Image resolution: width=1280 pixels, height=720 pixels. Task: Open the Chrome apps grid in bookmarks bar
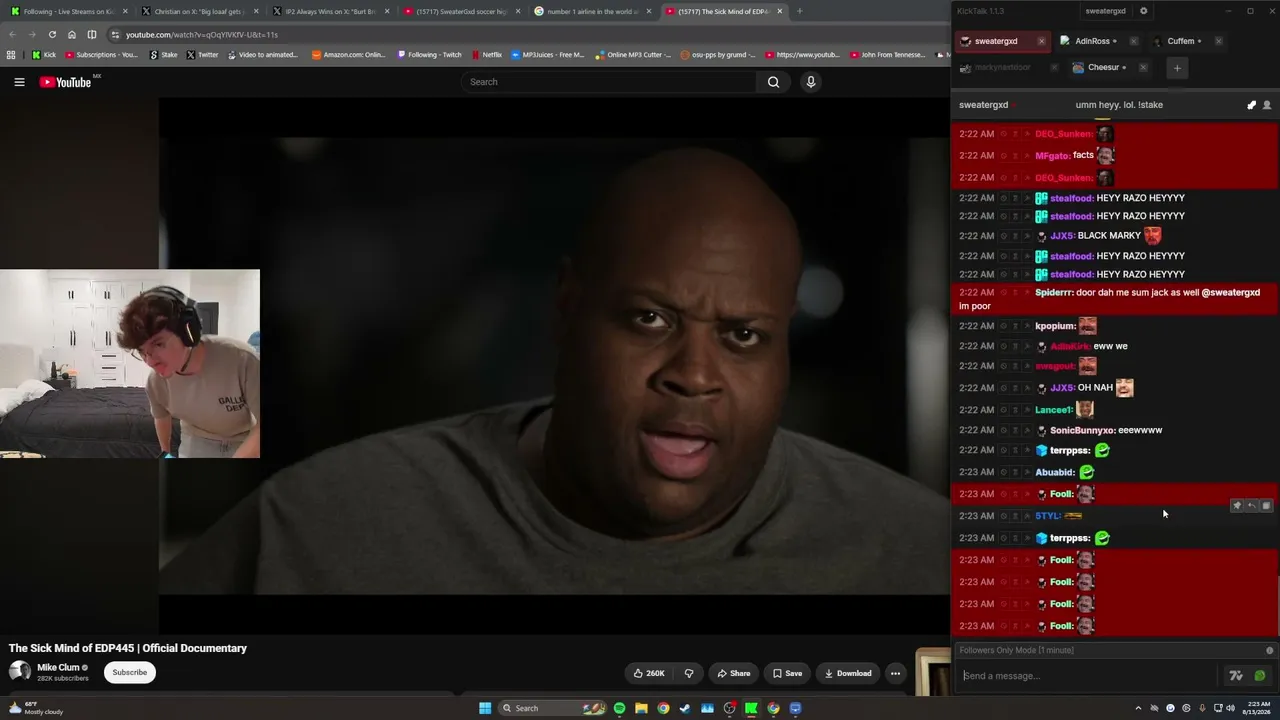tap(11, 55)
